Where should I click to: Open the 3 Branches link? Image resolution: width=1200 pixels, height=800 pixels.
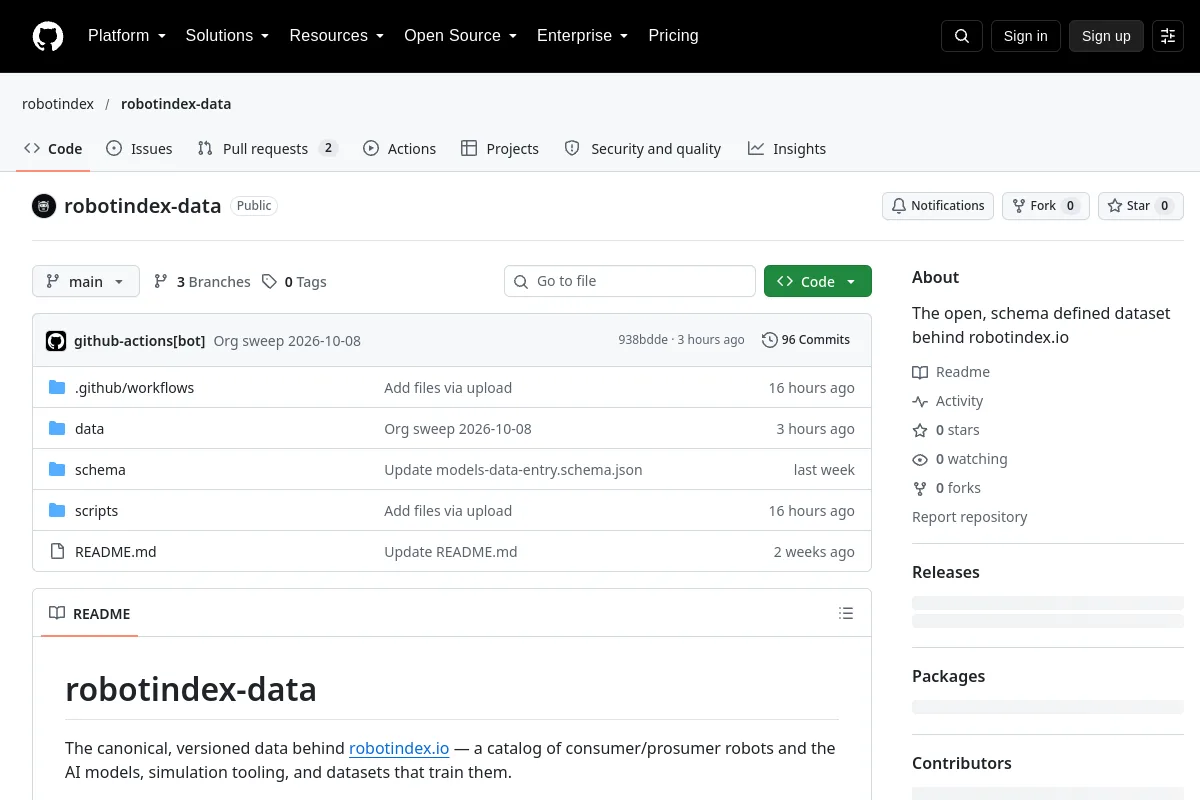(202, 282)
